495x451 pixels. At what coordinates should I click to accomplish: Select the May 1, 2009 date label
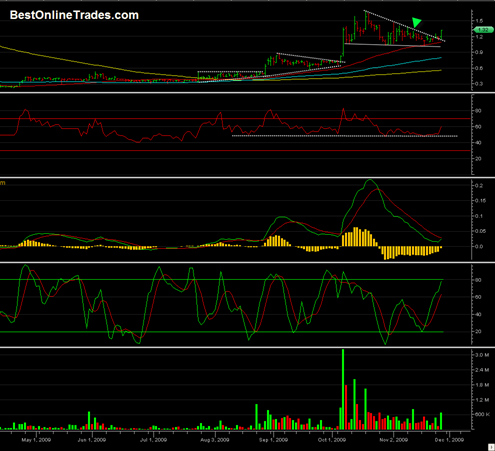tap(36, 440)
